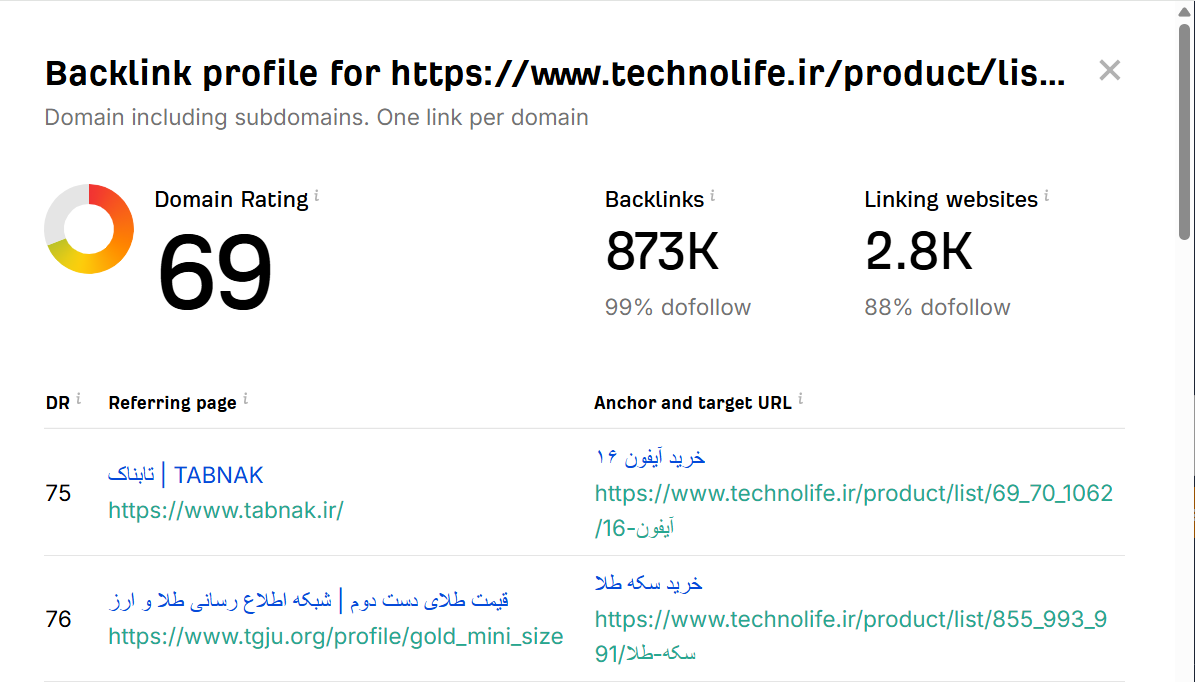Open the Persian title of tgju referring page
Image resolution: width=1195 pixels, height=682 pixels.
309,601
